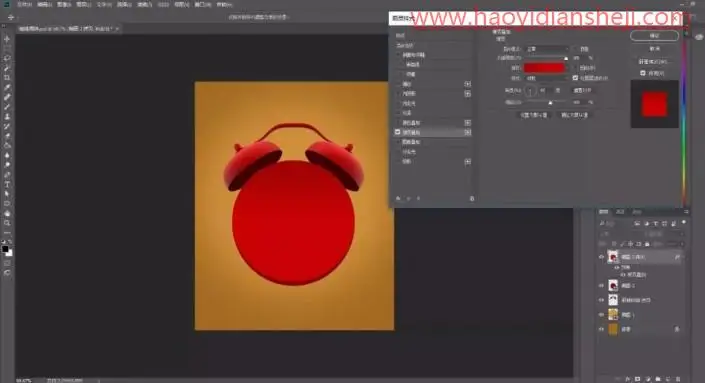Enable the Bevel & Emboss checkbox
Screen dimensions: 705x383
click(x=397, y=55)
